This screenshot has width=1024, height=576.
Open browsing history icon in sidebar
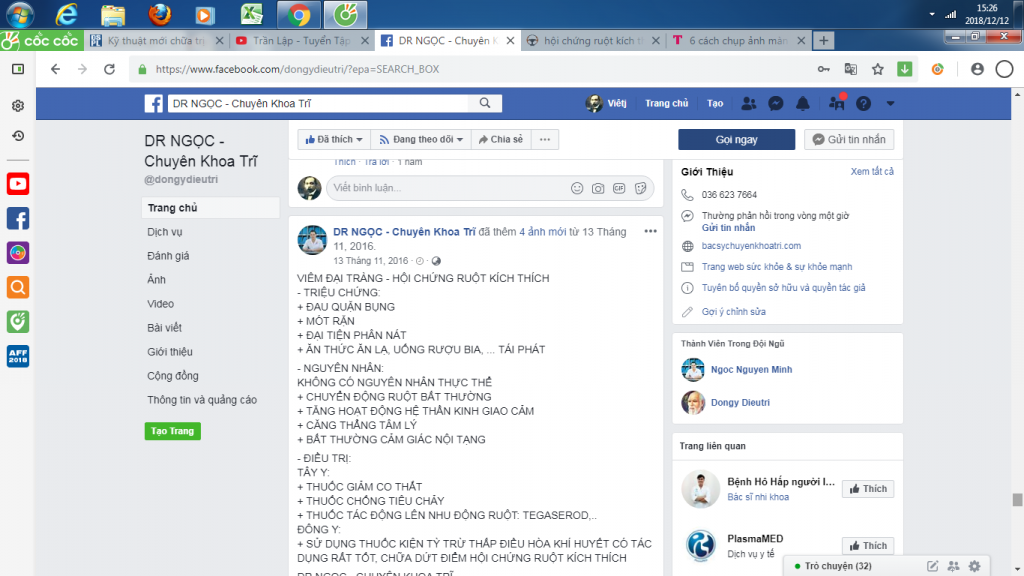(x=18, y=136)
